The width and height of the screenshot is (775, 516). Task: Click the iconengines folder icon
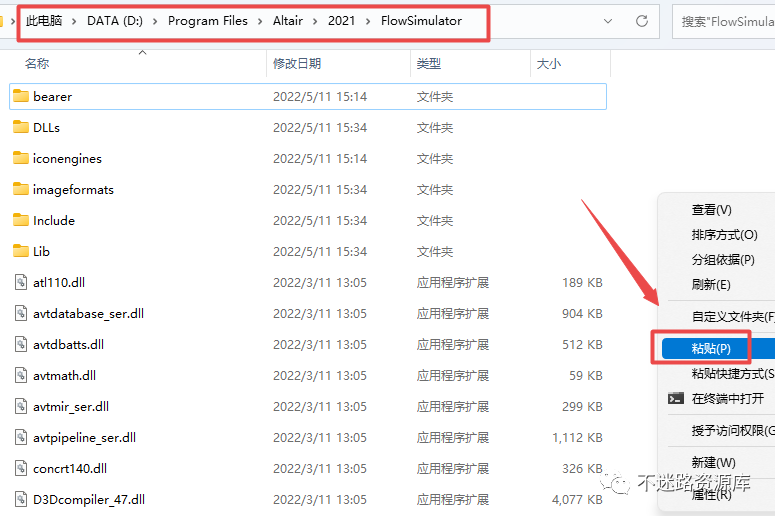pos(21,158)
